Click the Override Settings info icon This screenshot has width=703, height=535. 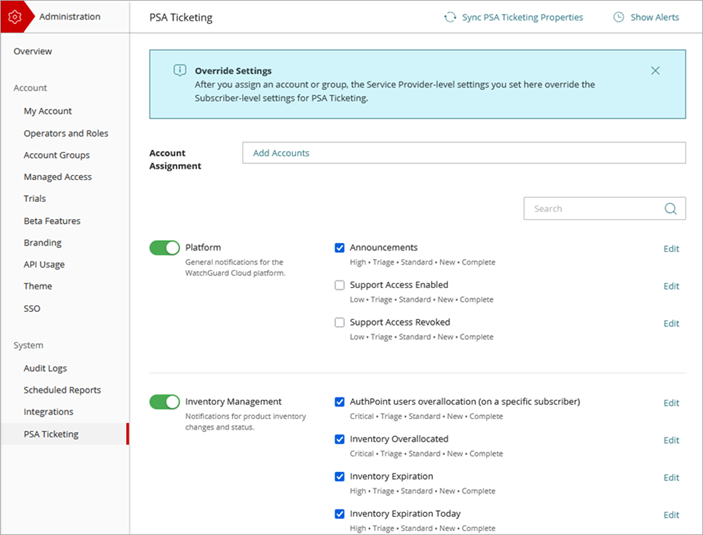pos(180,71)
